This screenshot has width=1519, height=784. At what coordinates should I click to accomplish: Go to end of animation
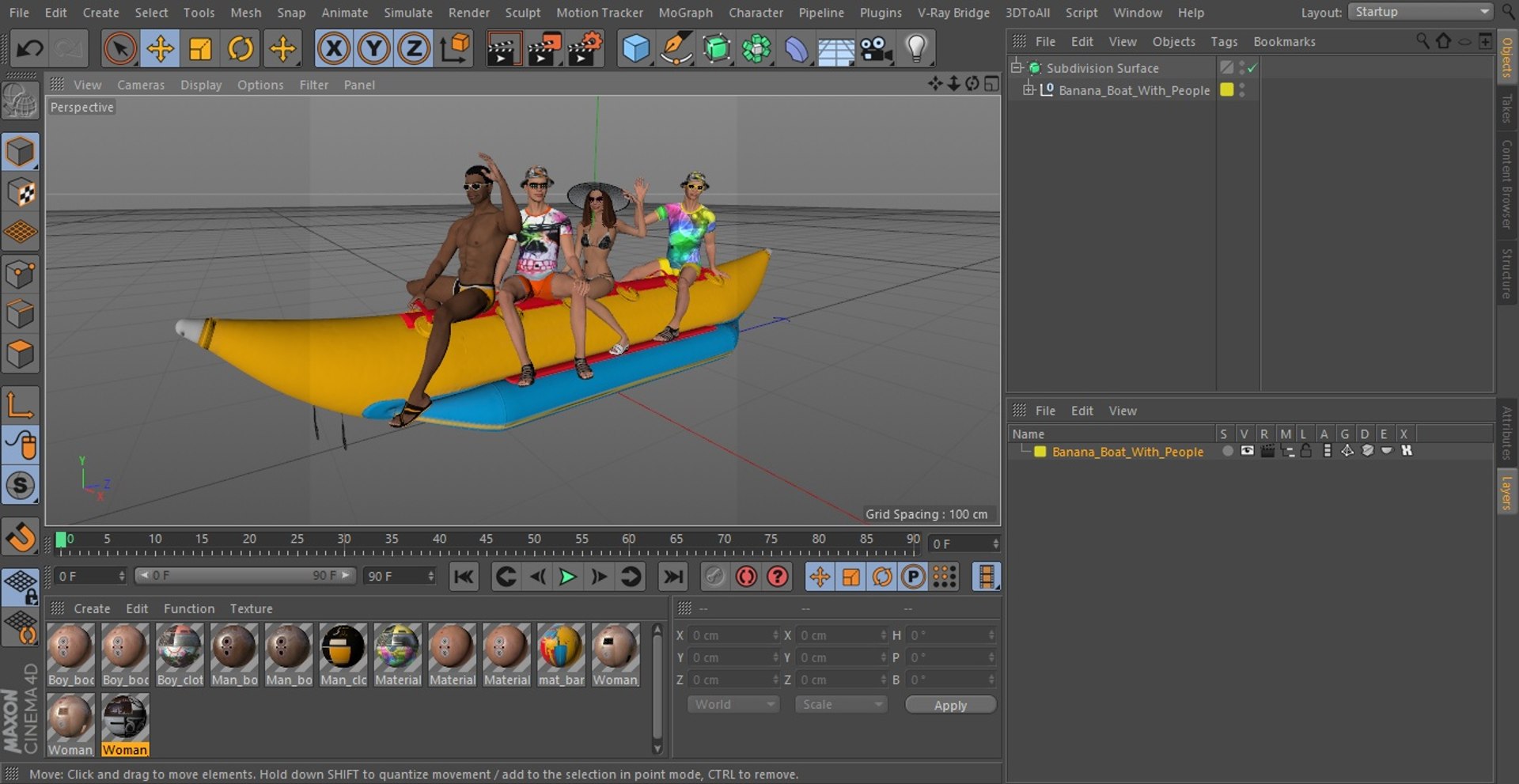673,577
